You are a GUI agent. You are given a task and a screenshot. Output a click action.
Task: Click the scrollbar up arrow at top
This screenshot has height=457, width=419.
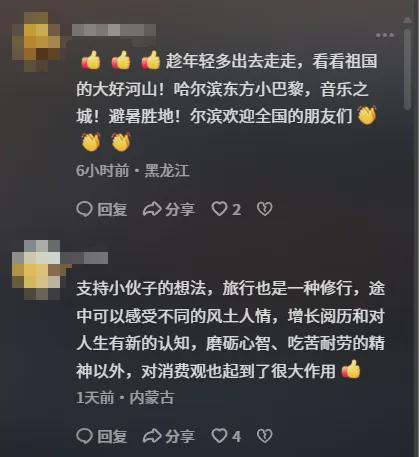[407, 21]
